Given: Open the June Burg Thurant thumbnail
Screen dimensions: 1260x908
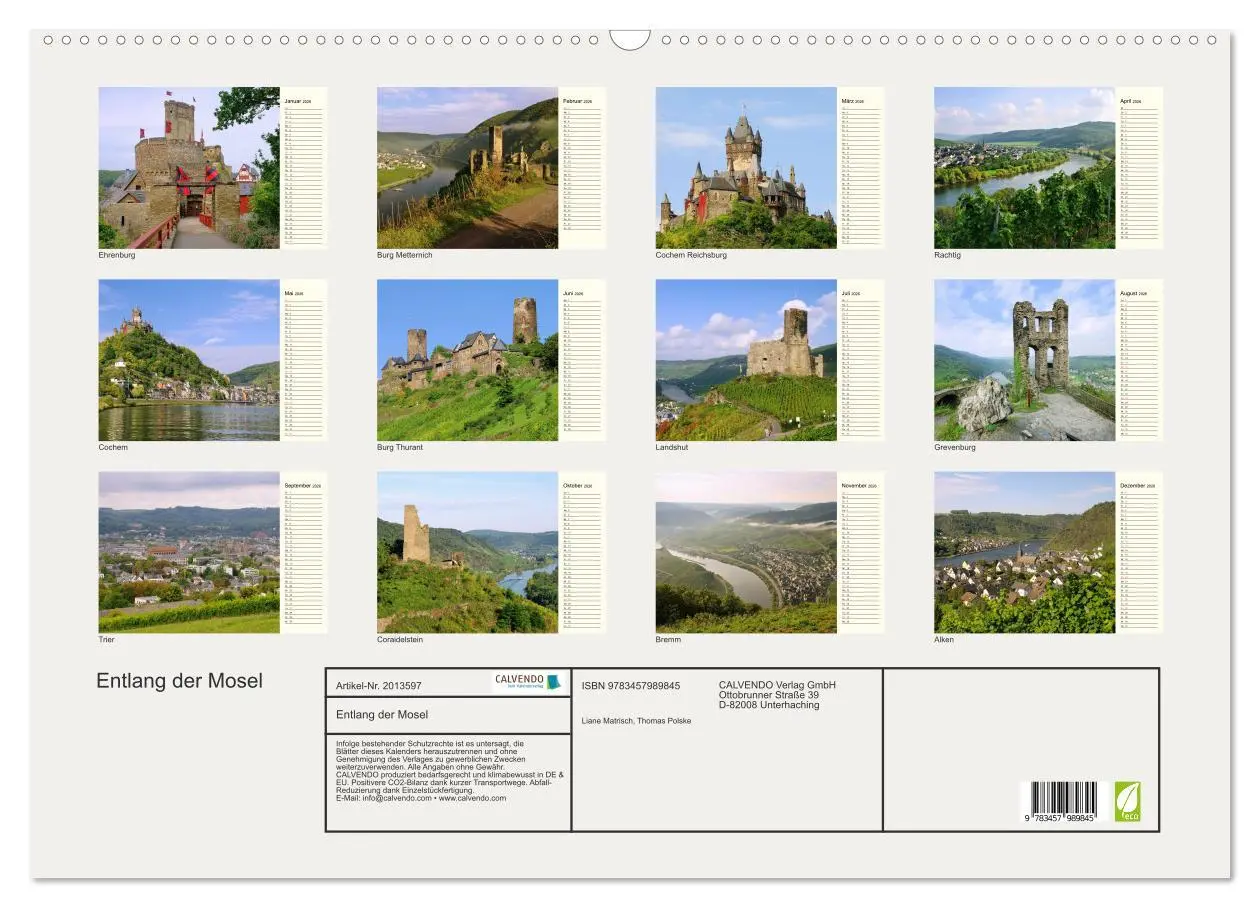Looking at the screenshot, I should click(467, 360).
